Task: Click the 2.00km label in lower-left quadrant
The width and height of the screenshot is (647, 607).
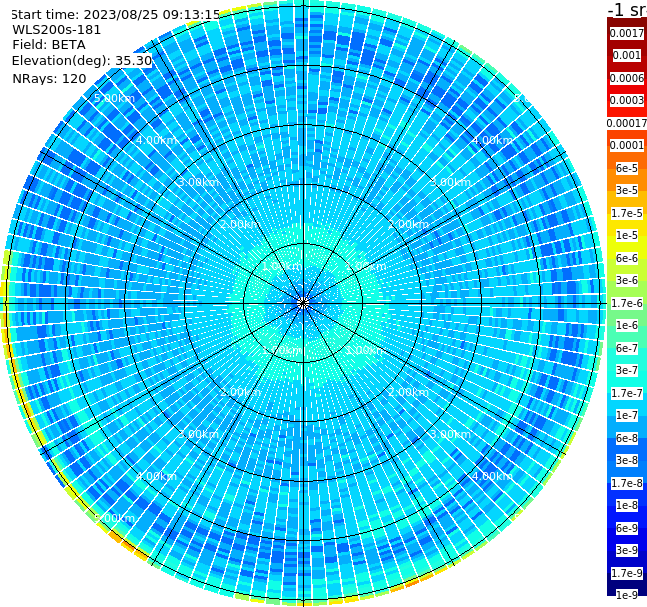Action: 241,392
